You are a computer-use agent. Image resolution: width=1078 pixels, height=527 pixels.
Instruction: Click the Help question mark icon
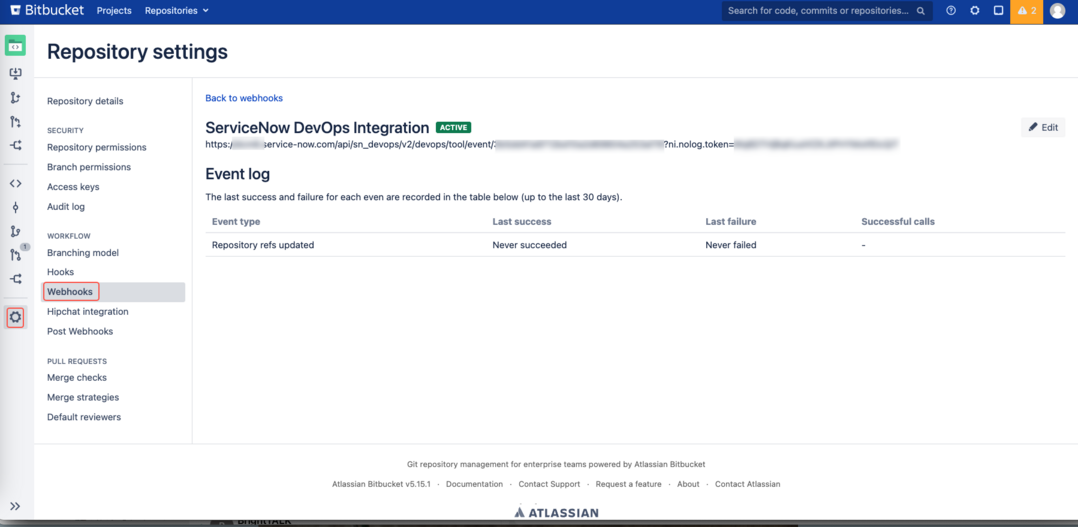[951, 11]
